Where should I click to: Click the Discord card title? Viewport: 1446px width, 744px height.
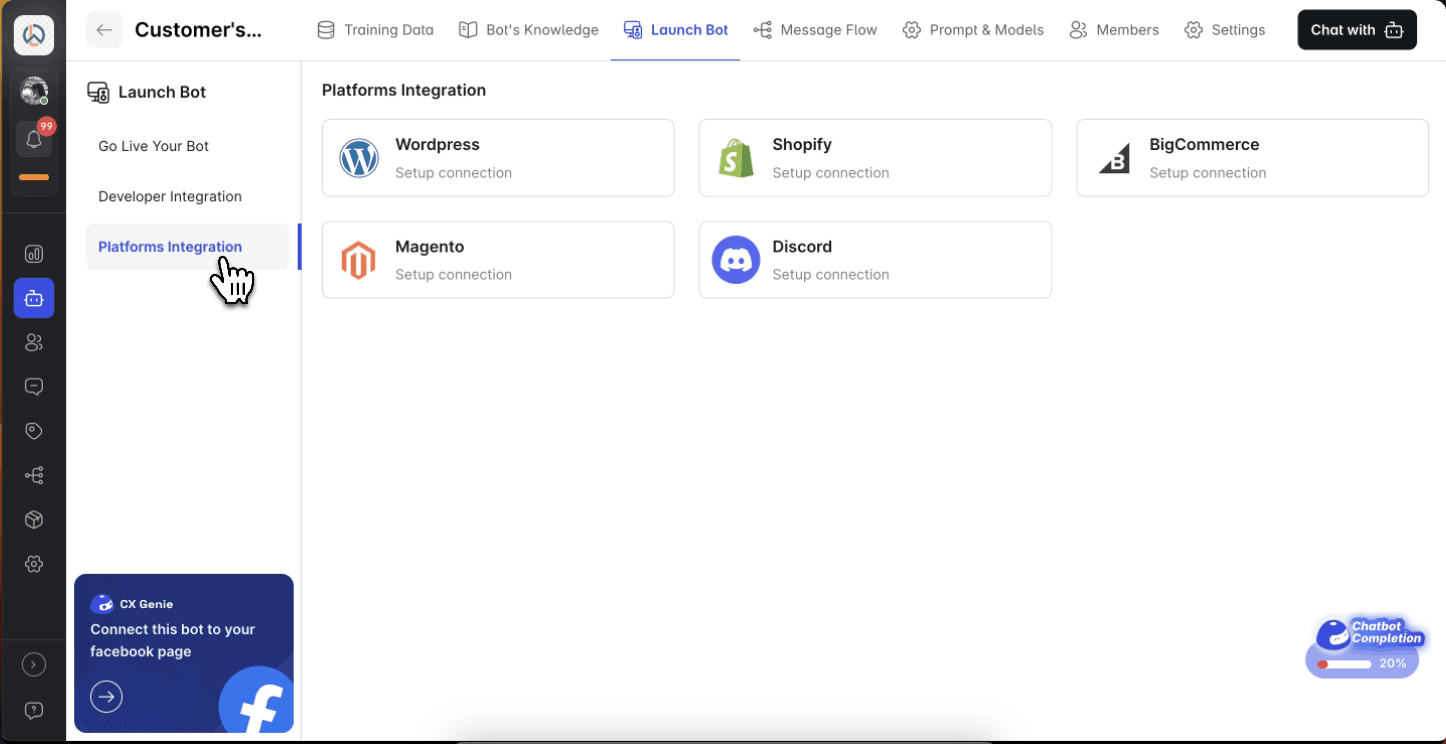[802, 247]
